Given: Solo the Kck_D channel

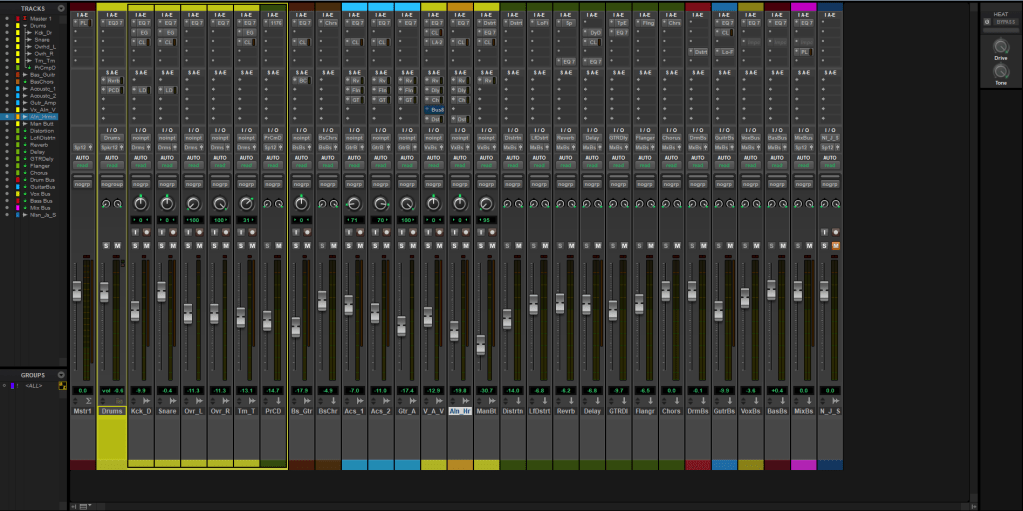Looking at the screenshot, I should tap(134, 245).
